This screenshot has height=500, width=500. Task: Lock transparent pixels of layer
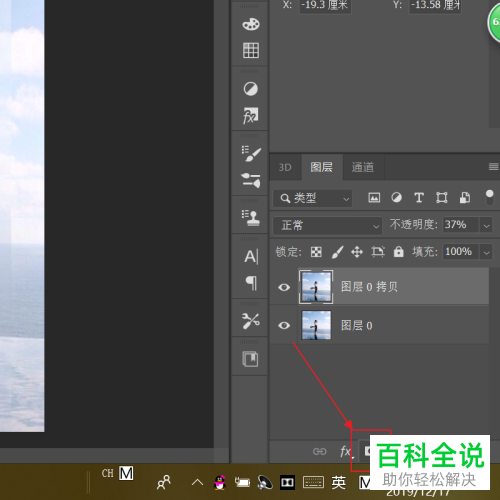click(316, 252)
